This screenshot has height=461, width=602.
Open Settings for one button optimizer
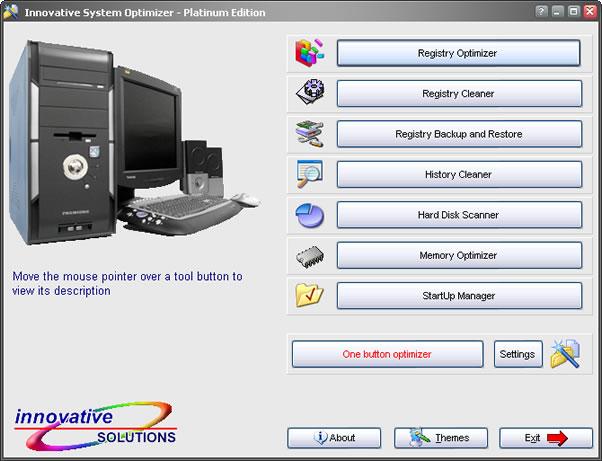[x=518, y=354]
